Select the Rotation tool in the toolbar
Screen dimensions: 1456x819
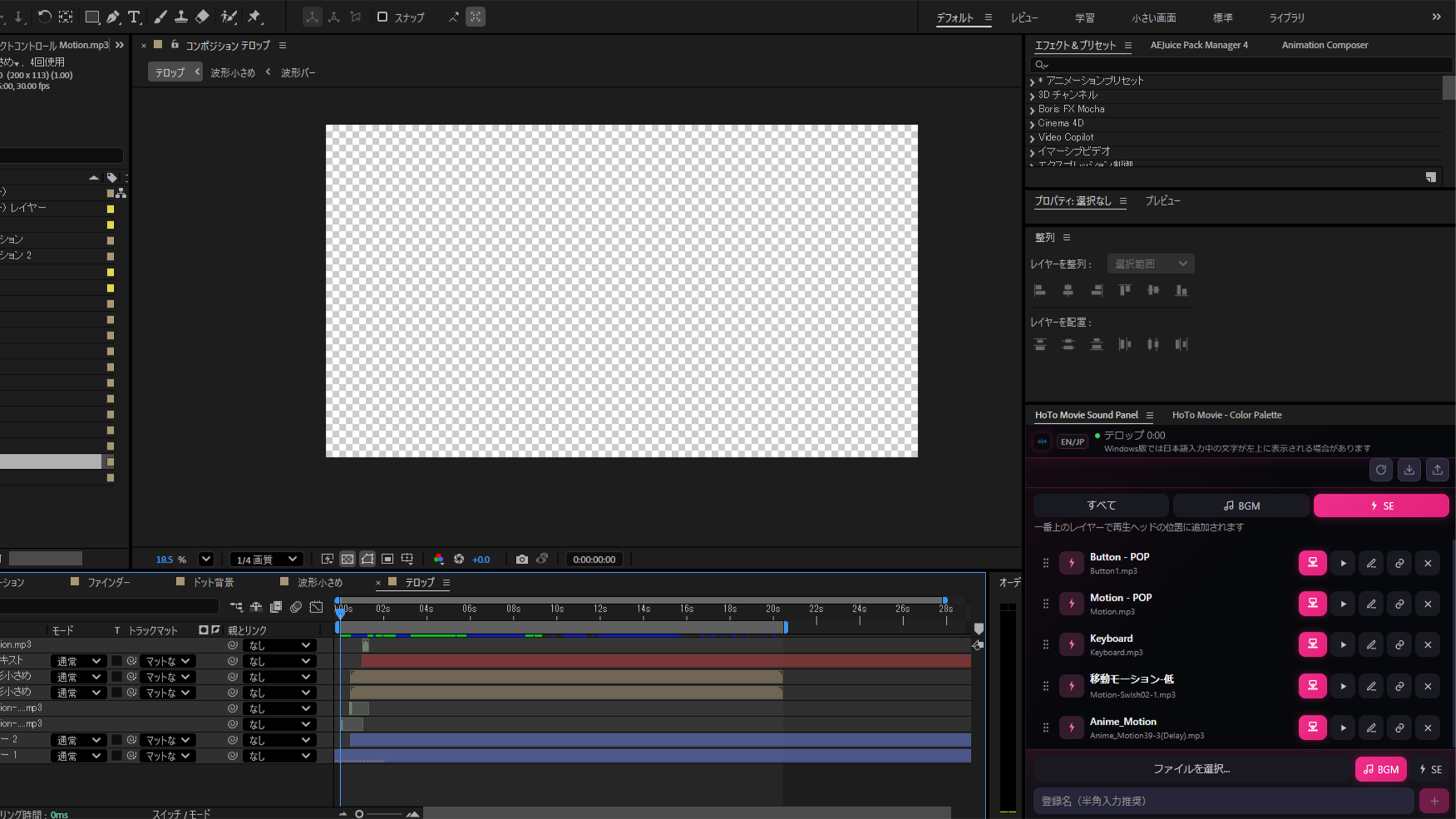tap(44, 17)
